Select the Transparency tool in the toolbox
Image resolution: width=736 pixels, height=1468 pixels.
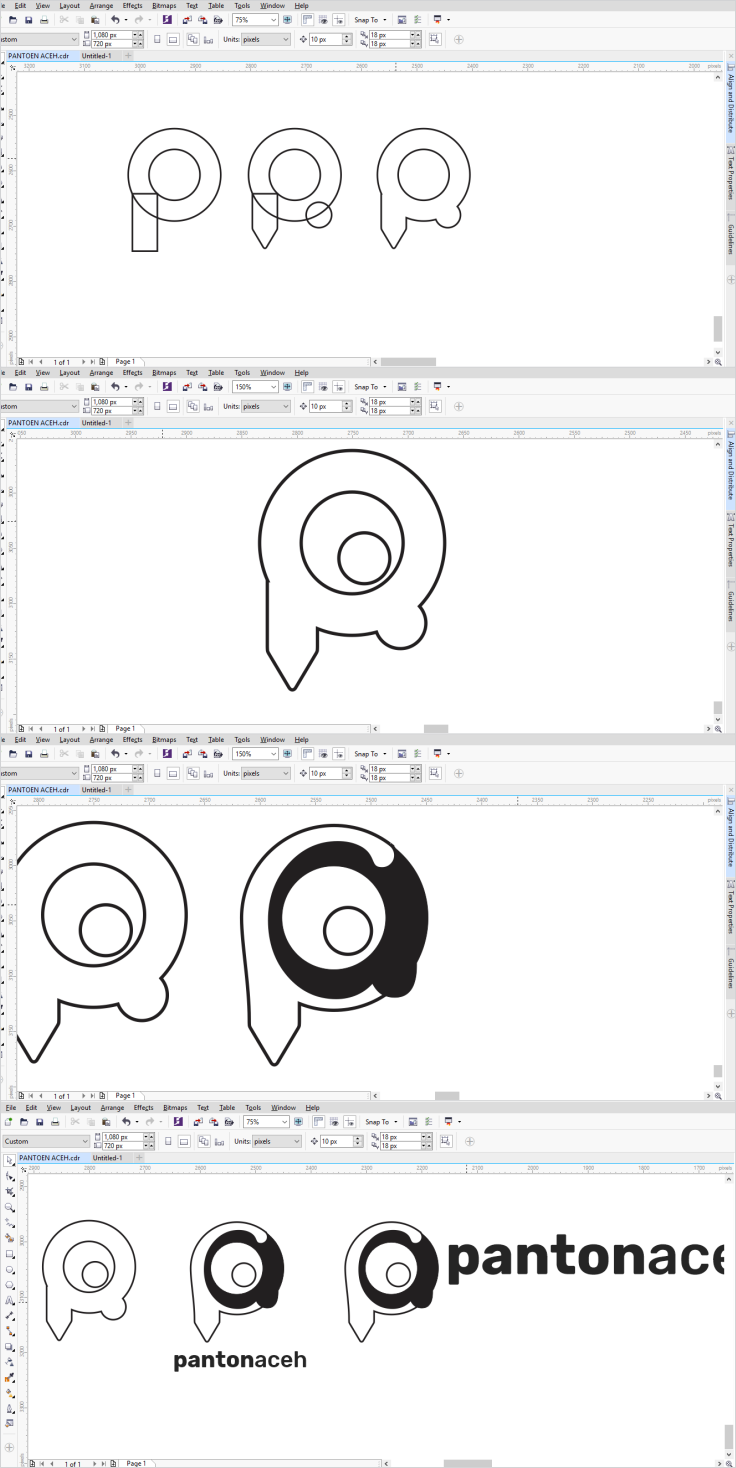[9, 1361]
